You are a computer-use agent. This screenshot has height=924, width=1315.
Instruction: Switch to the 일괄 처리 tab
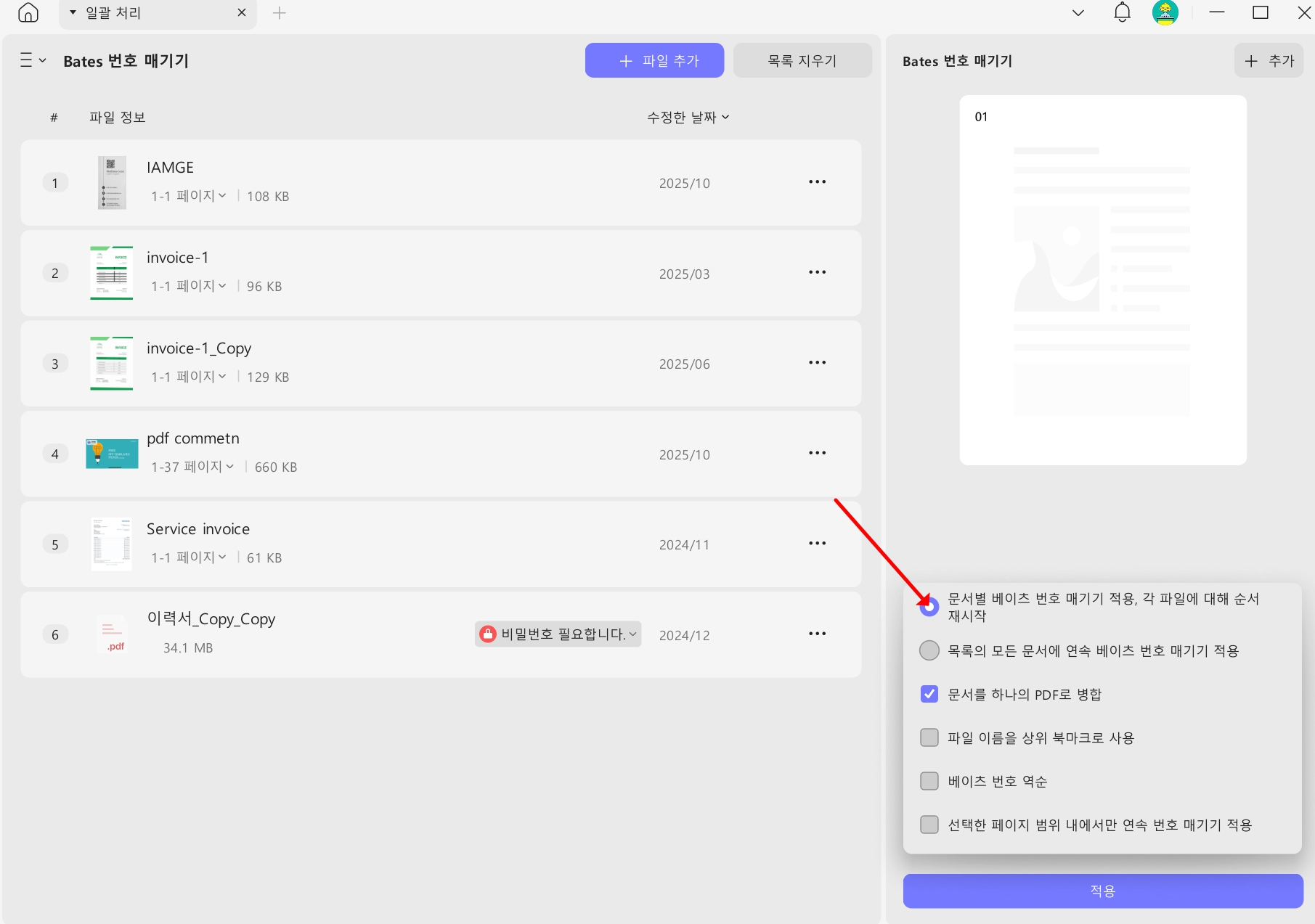[x=158, y=13]
